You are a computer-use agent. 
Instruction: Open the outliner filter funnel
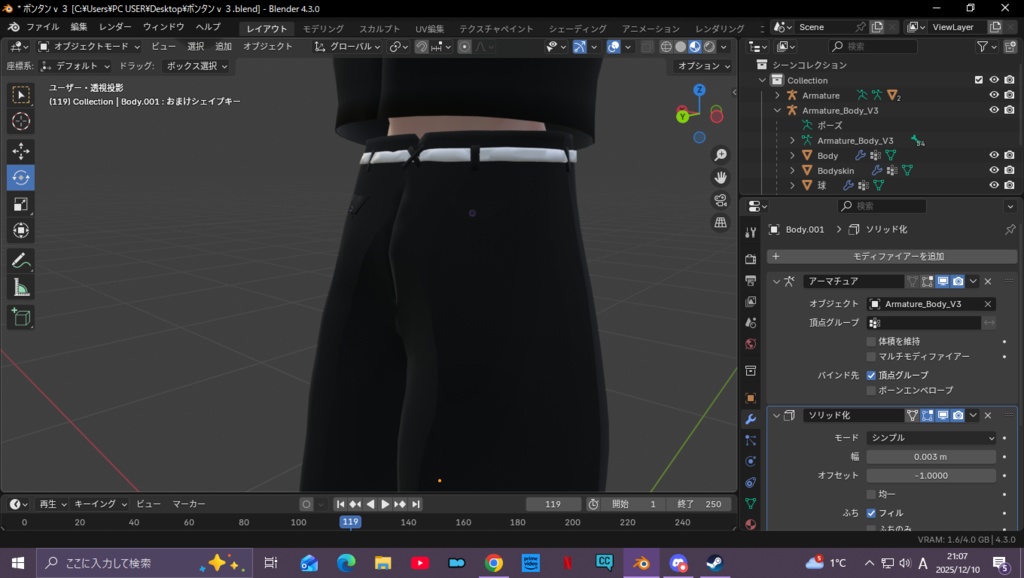(982, 46)
